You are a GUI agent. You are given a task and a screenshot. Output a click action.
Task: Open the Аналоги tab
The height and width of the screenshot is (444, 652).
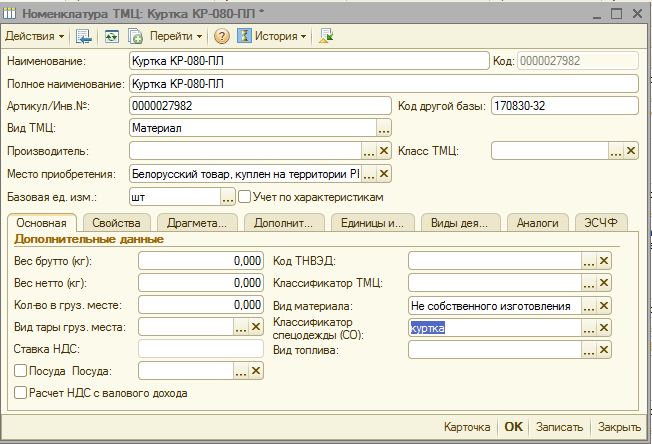537,223
